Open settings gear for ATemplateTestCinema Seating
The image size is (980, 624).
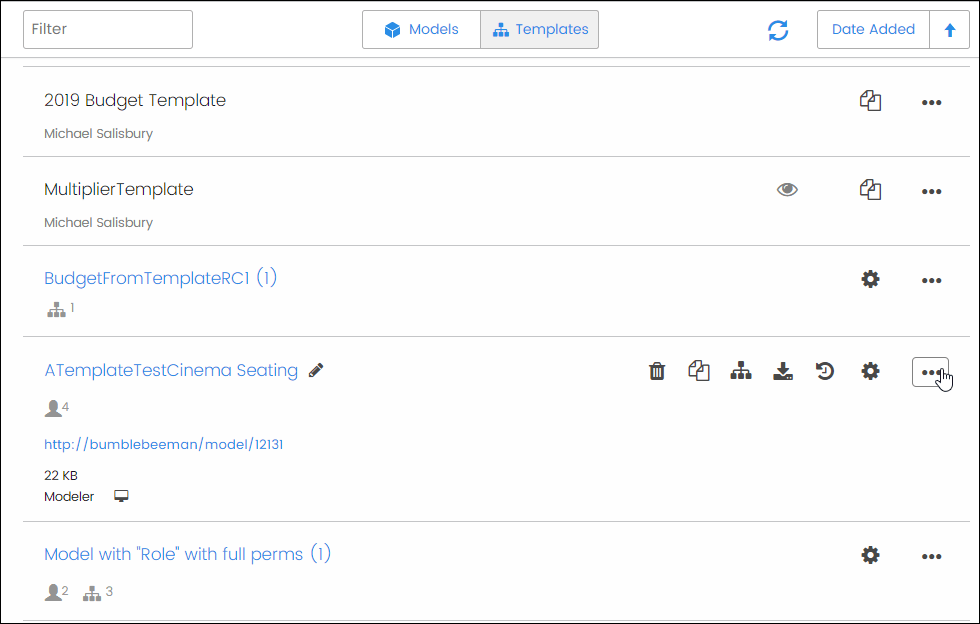coord(871,372)
